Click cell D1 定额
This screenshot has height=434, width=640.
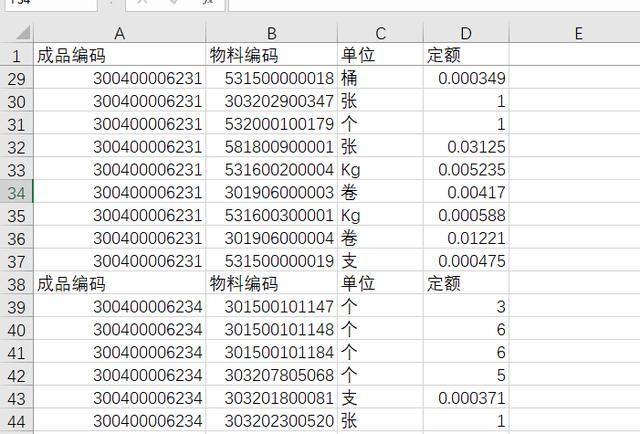point(466,55)
